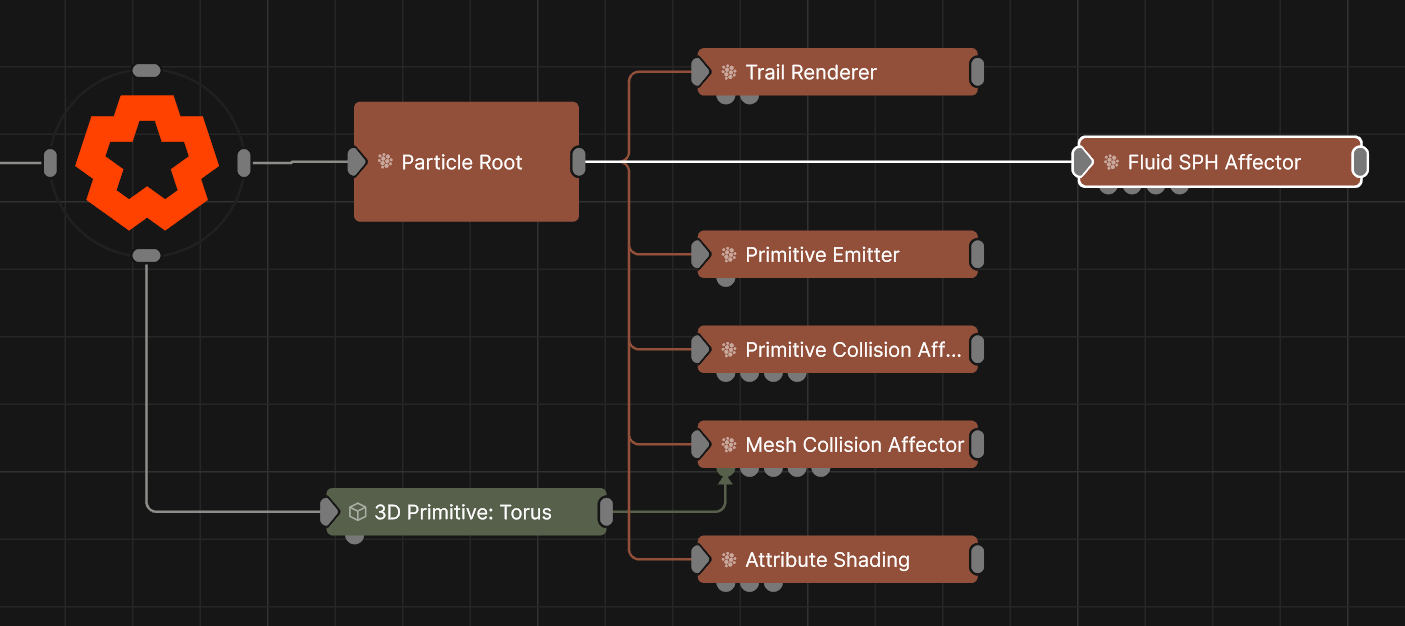This screenshot has height=626, width=1405.
Task: Click the Primitive Emitter node icon
Action: pos(729,255)
